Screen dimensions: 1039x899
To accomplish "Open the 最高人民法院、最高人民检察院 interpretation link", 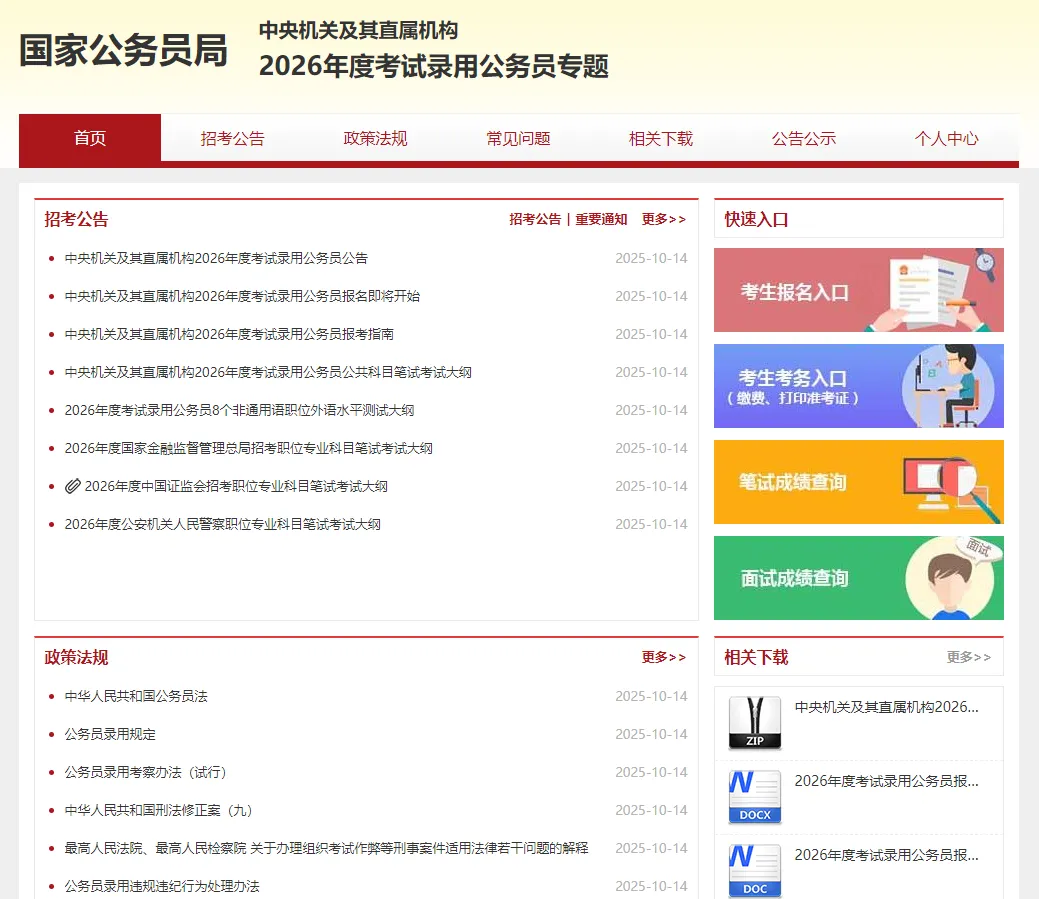I will pyautogui.click(x=326, y=848).
